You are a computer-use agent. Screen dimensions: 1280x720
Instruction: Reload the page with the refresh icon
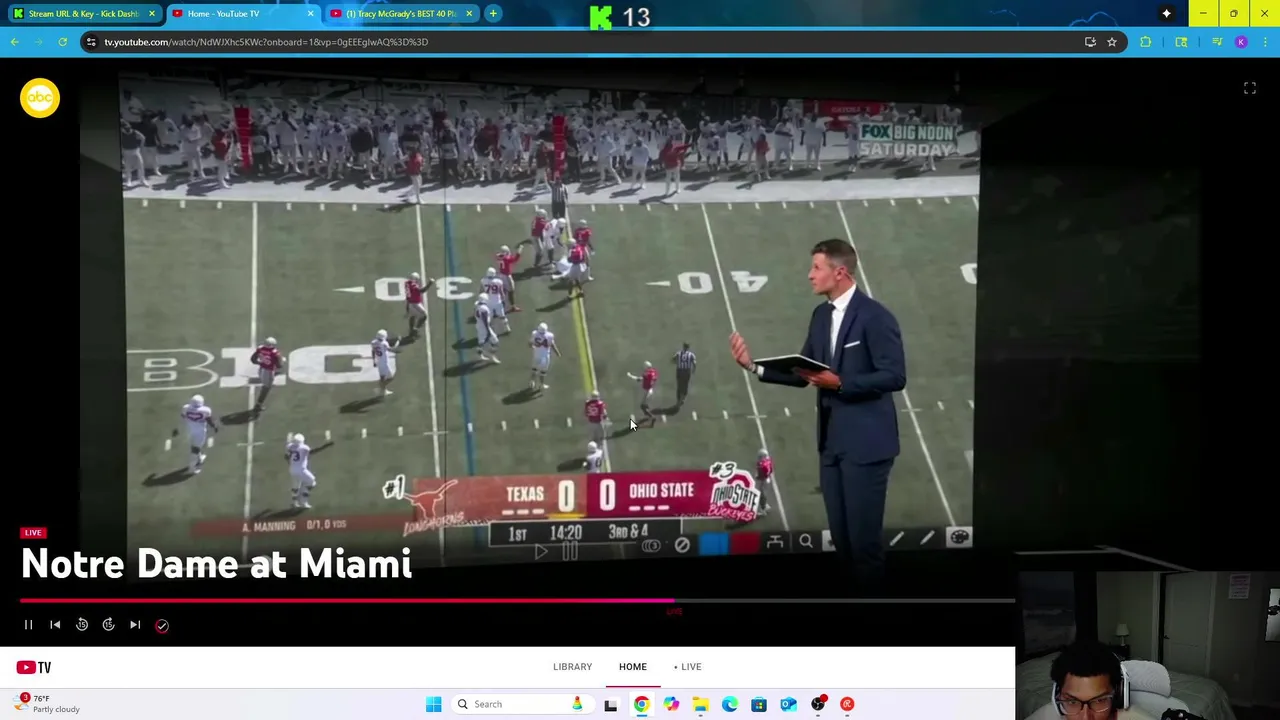tap(62, 42)
